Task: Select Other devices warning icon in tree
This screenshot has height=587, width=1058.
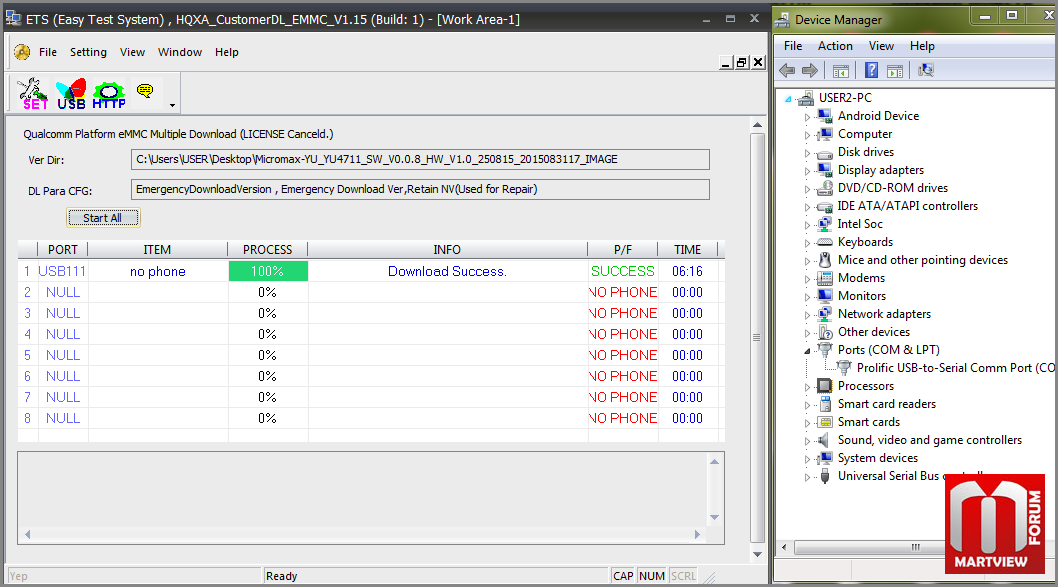Action: [825, 332]
